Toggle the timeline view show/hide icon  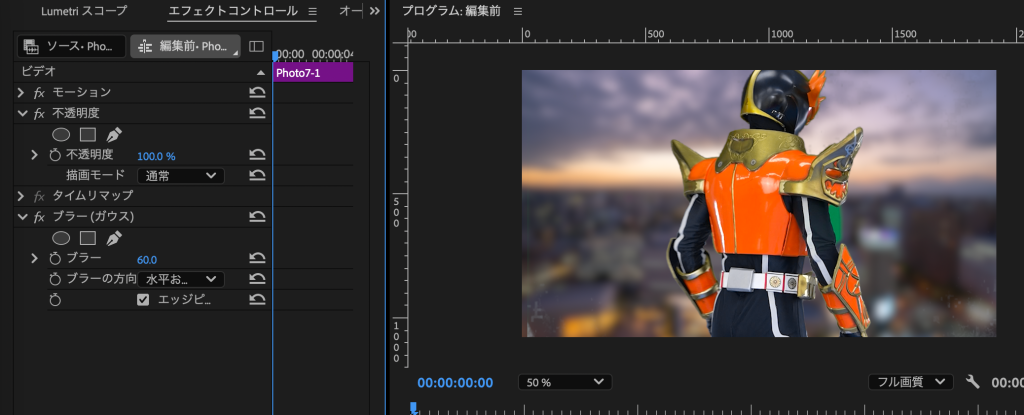(x=256, y=47)
